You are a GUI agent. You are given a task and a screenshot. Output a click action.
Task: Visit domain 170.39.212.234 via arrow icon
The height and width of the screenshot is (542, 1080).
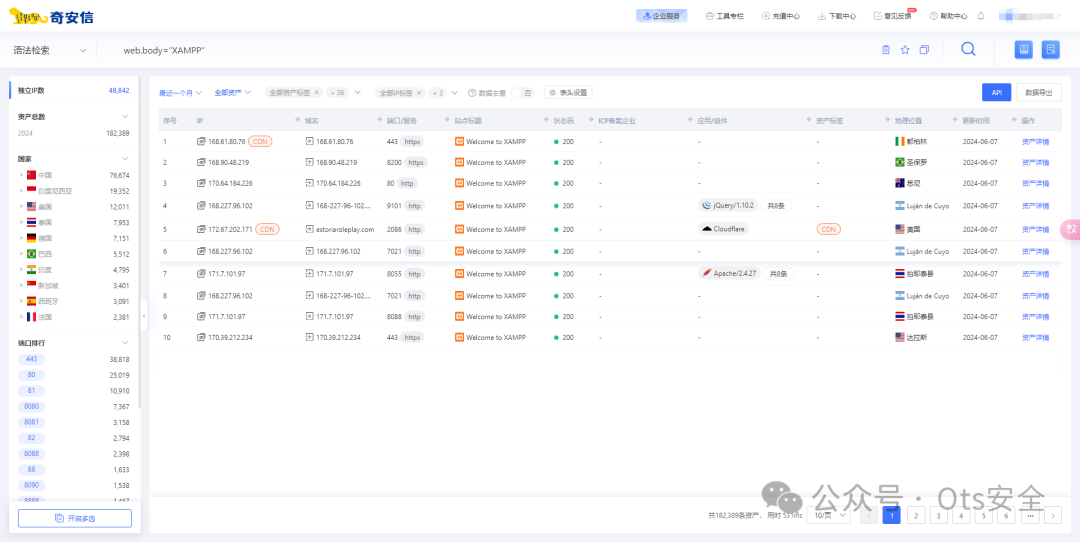(x=309, y=337)
